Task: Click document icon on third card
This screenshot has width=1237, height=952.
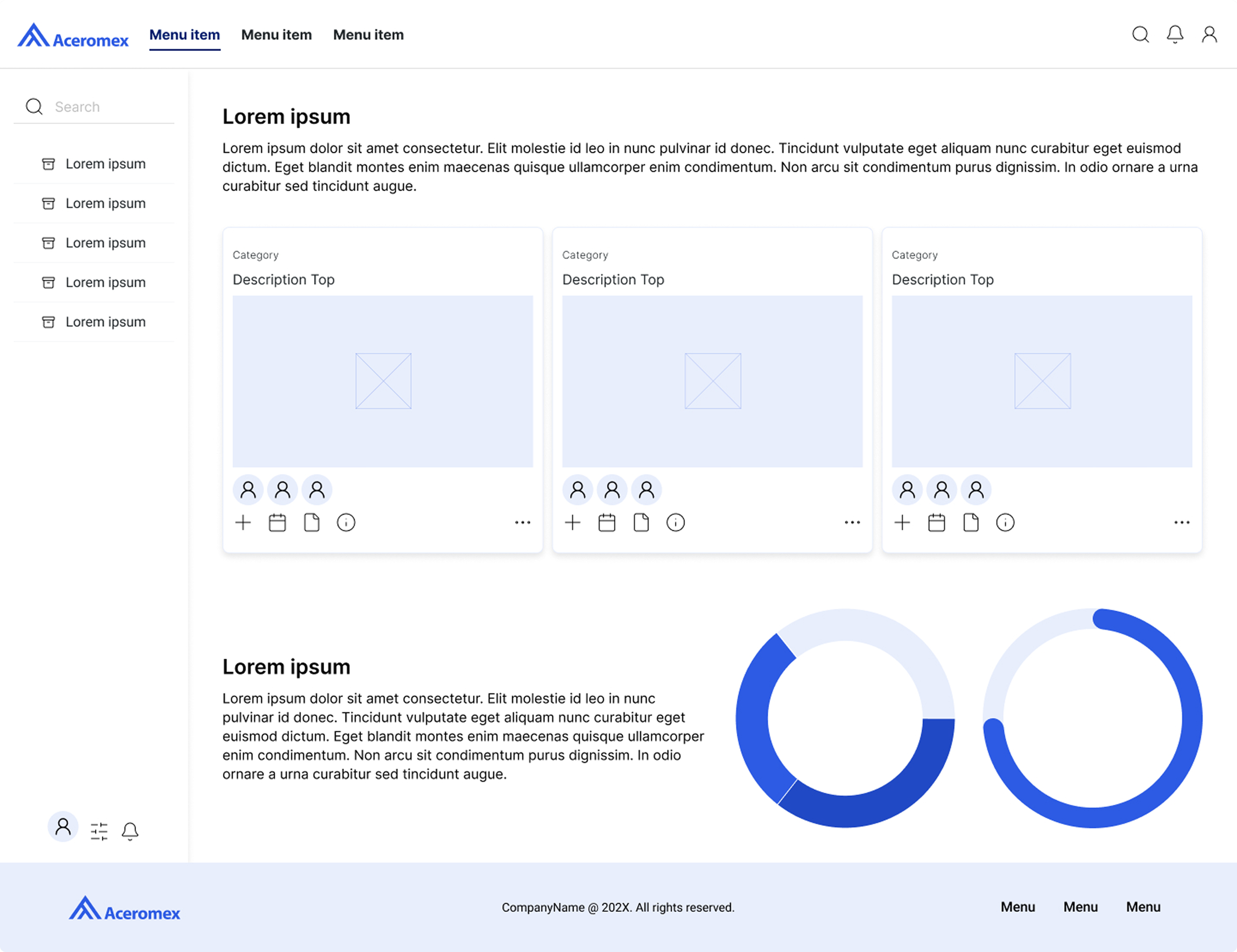Action: (x=971, y=522)
